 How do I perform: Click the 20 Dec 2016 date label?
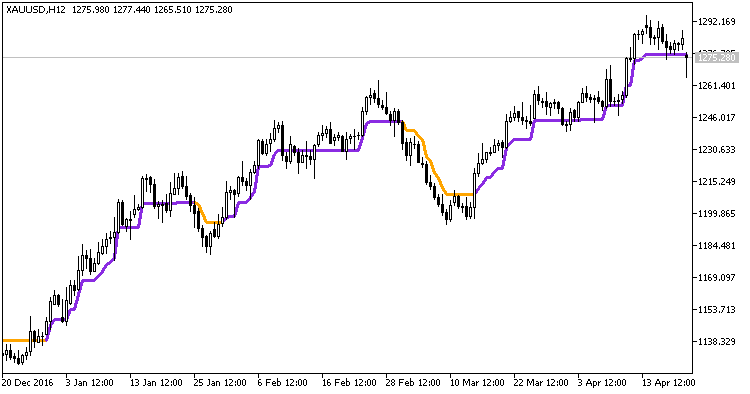[27, 383]
